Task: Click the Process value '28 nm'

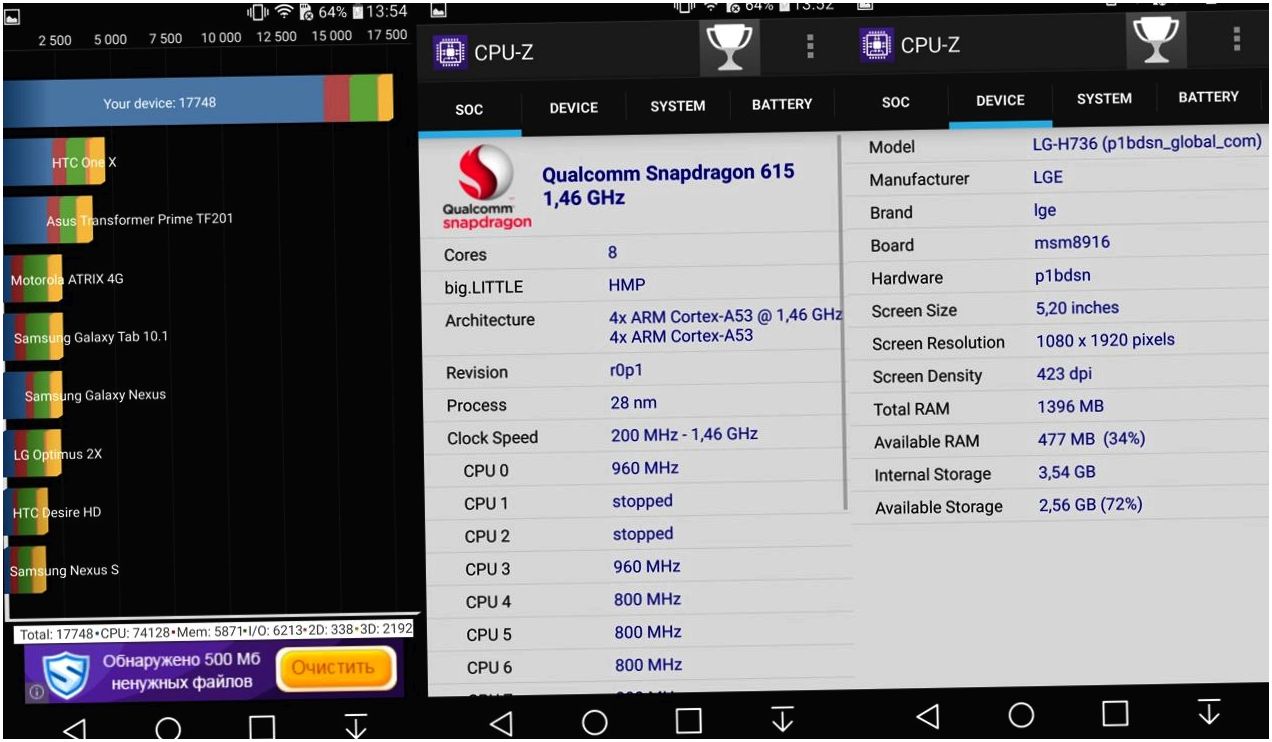Action: pyautogui.click(x=634, y=402)
